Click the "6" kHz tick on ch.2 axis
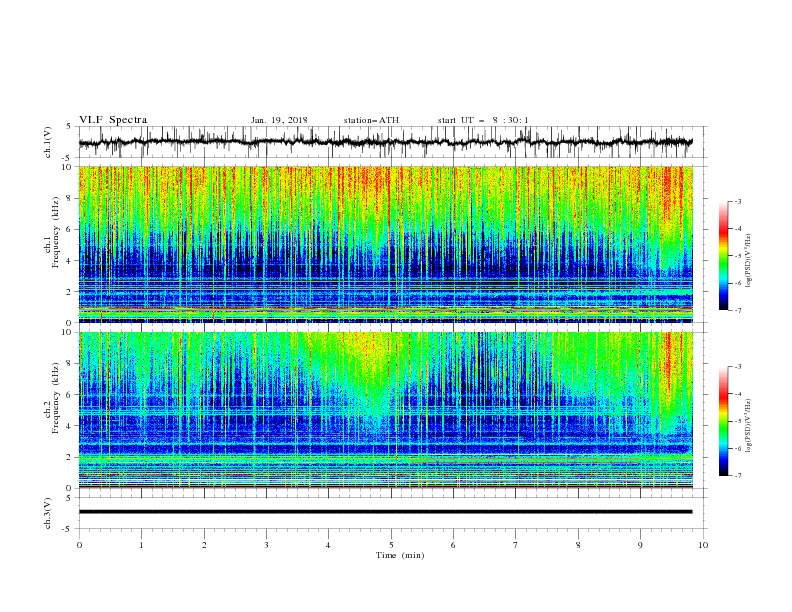The width and height of the screenshot is (792, 612). [69, 395]
